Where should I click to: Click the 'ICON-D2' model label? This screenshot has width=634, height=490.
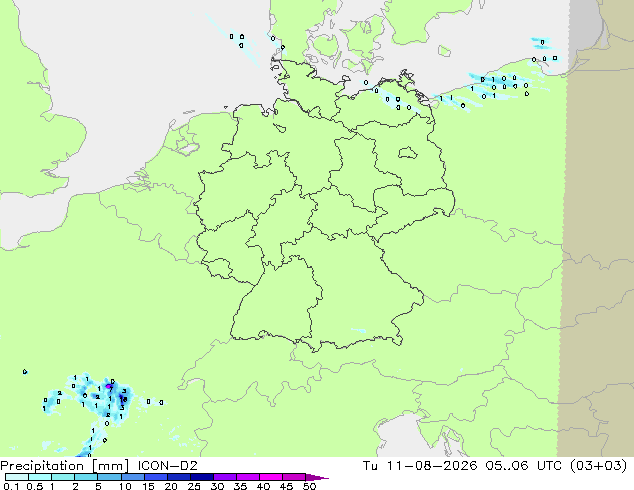click(167, 466)
